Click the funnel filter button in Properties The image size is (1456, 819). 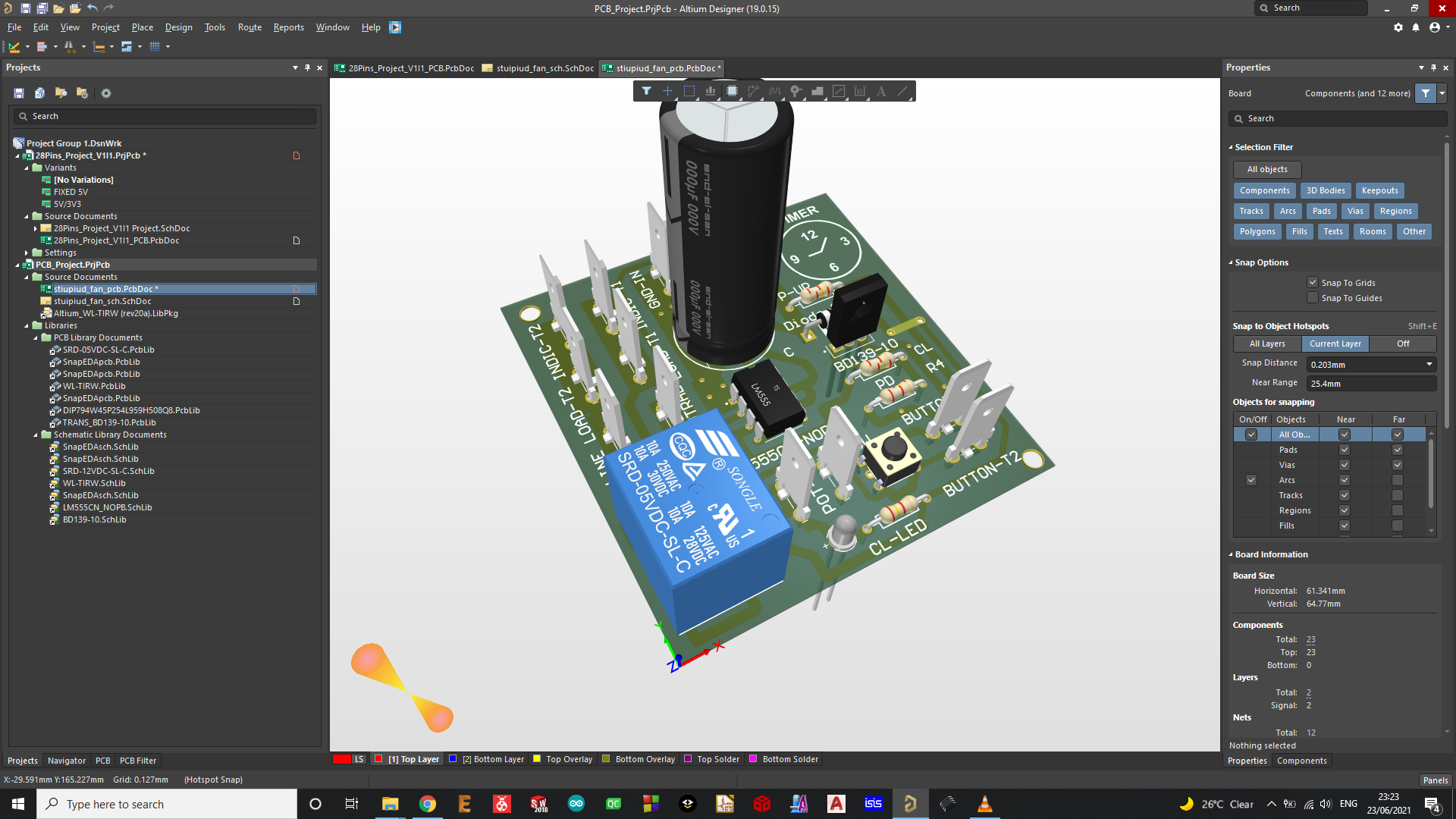(x=1426, y=93)
